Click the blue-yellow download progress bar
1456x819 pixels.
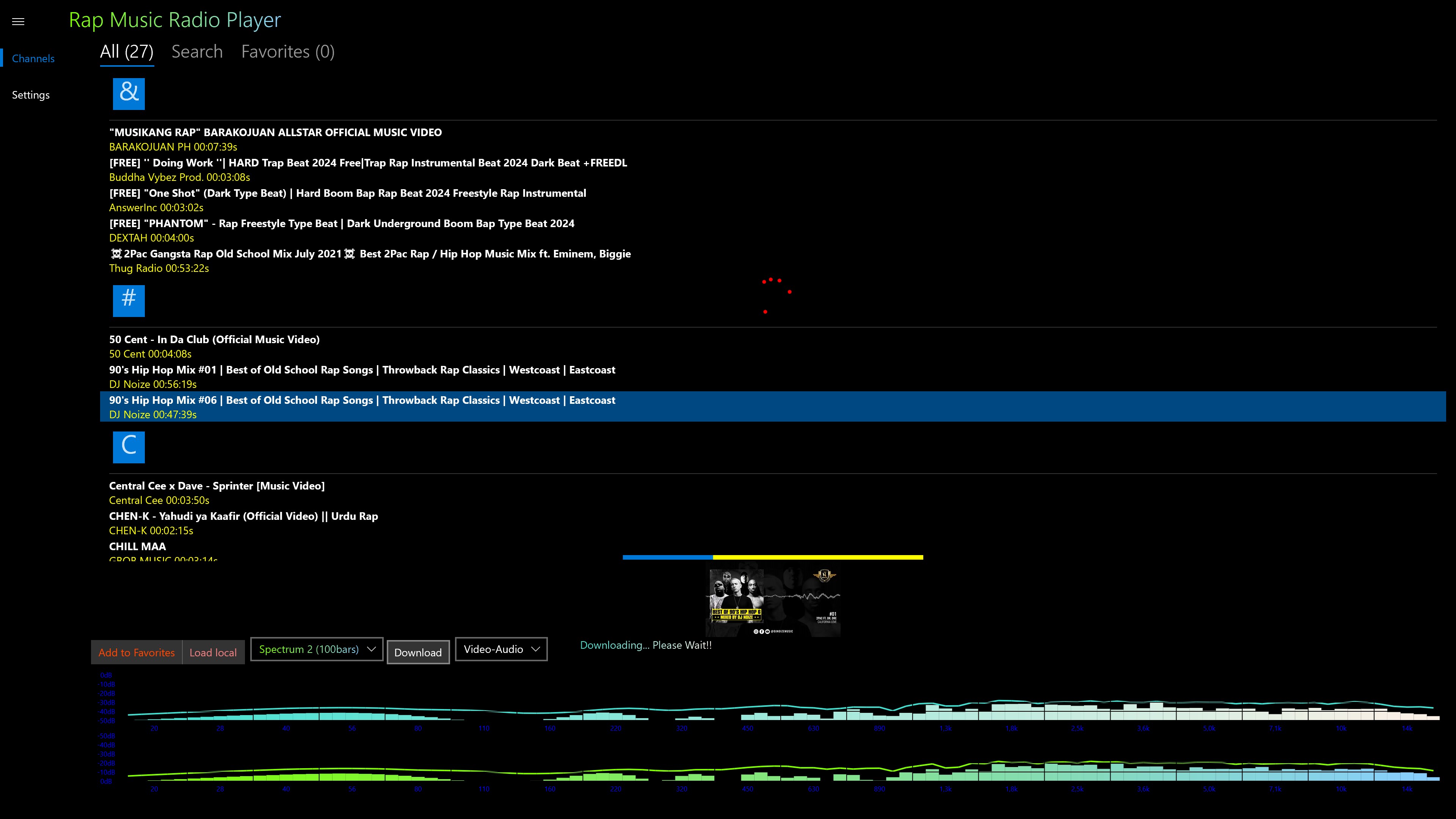pos(773,557)
